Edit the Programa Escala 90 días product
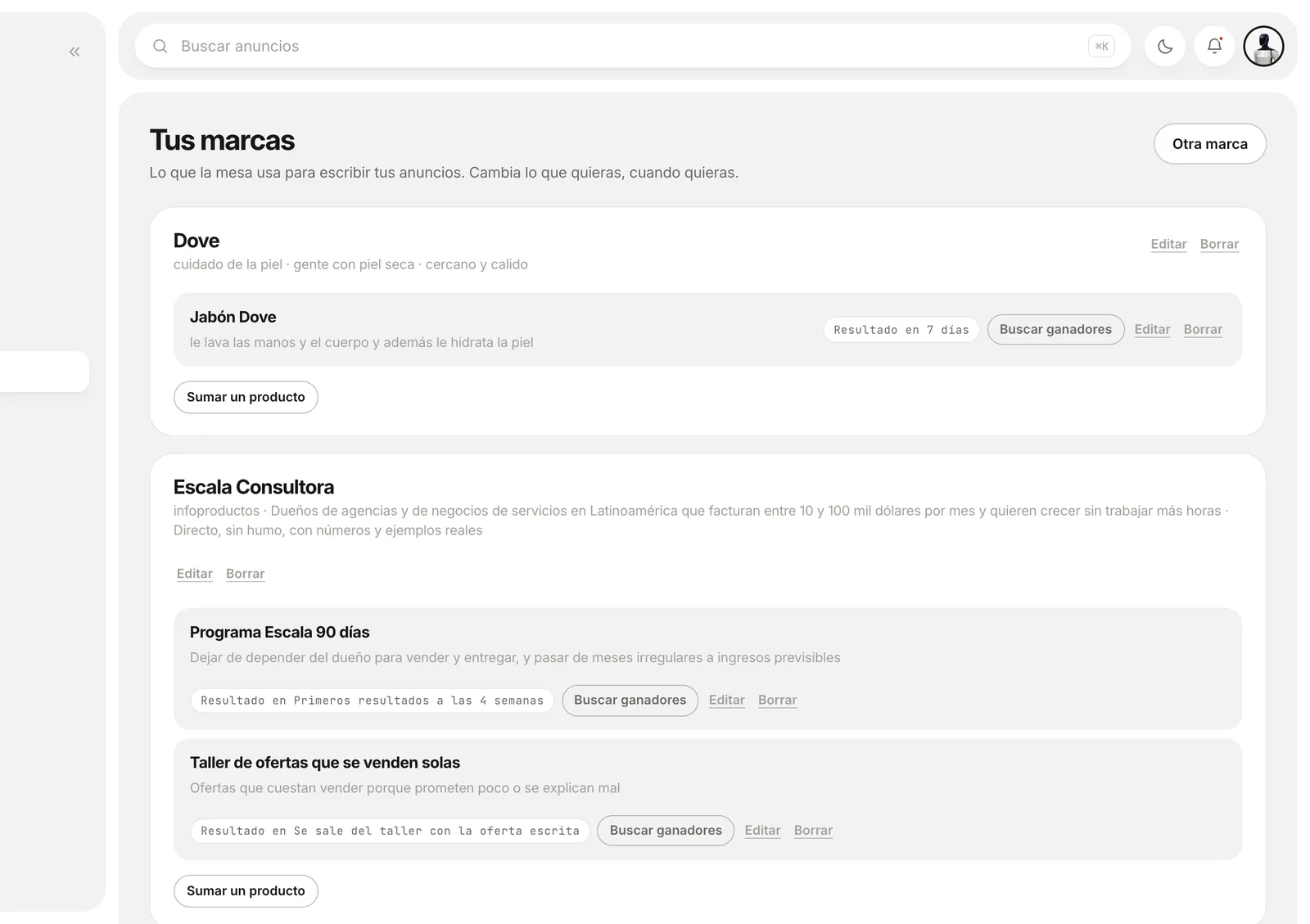 tap(726, 700)
